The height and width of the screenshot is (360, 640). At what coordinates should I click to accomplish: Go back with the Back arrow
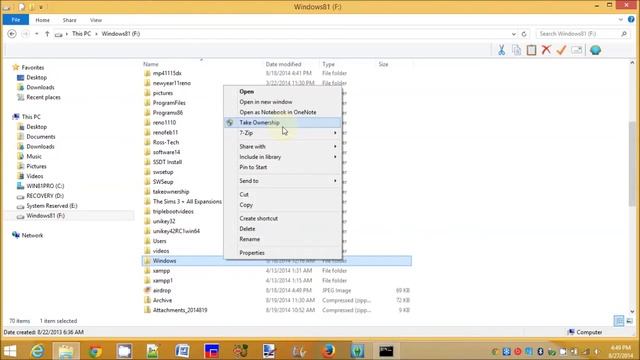(12, 34)
